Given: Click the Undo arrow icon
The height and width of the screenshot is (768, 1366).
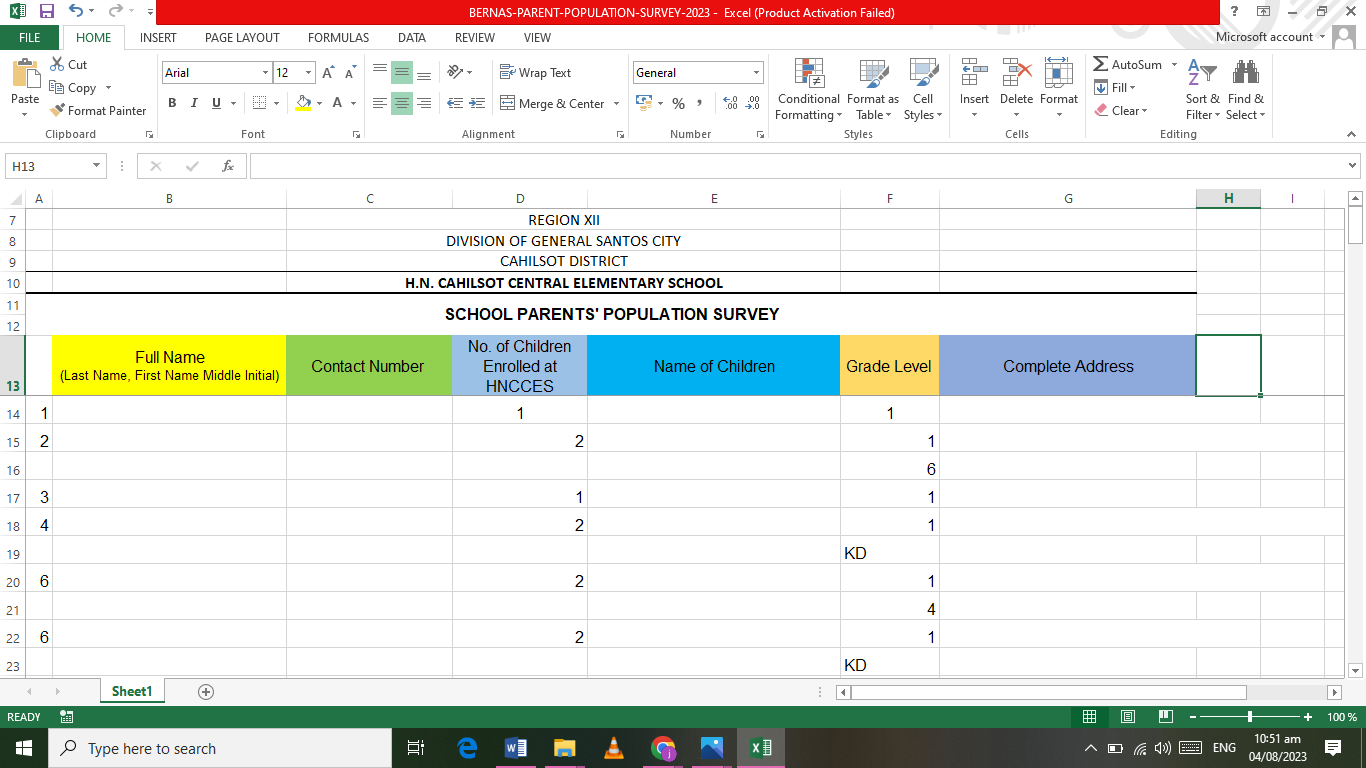Looking at the screenshot, I should (x=77, y=12).
